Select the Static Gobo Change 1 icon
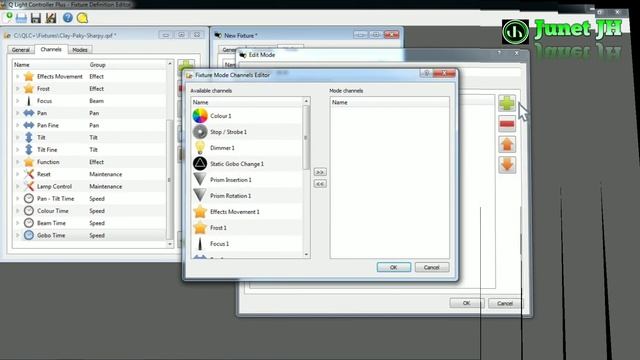Screen dimensions: 640x360 click(x=200, y=164)
